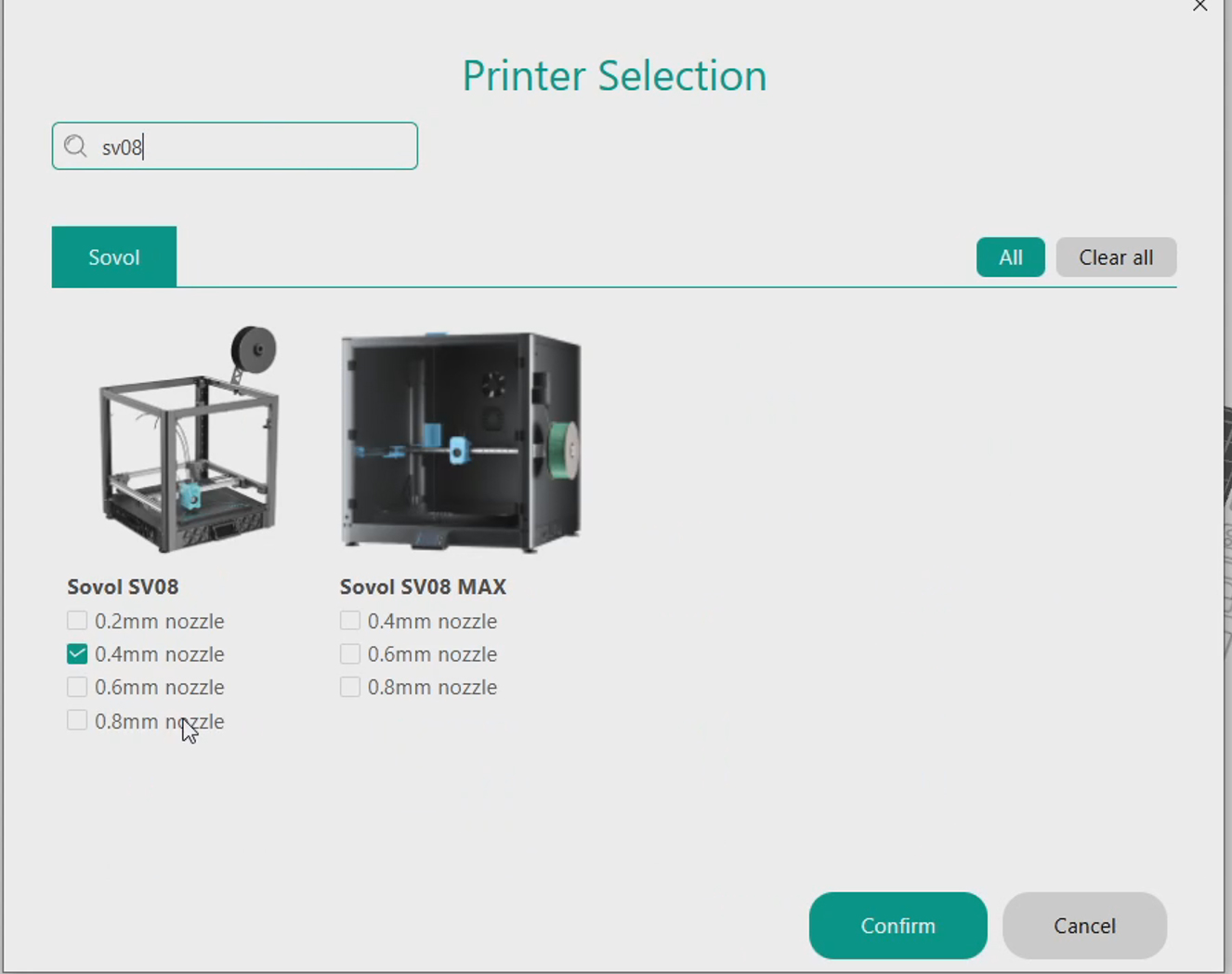Viewport: 1232px width, 974px height.
Task: Click the Sovol SV08 MAX model name label
Action: point(423,587)
